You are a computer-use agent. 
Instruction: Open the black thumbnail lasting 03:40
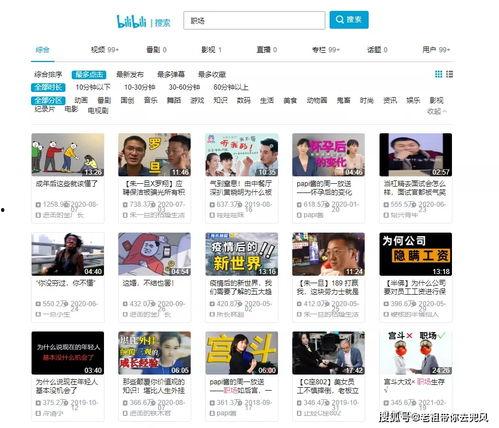tap(68, 353)
